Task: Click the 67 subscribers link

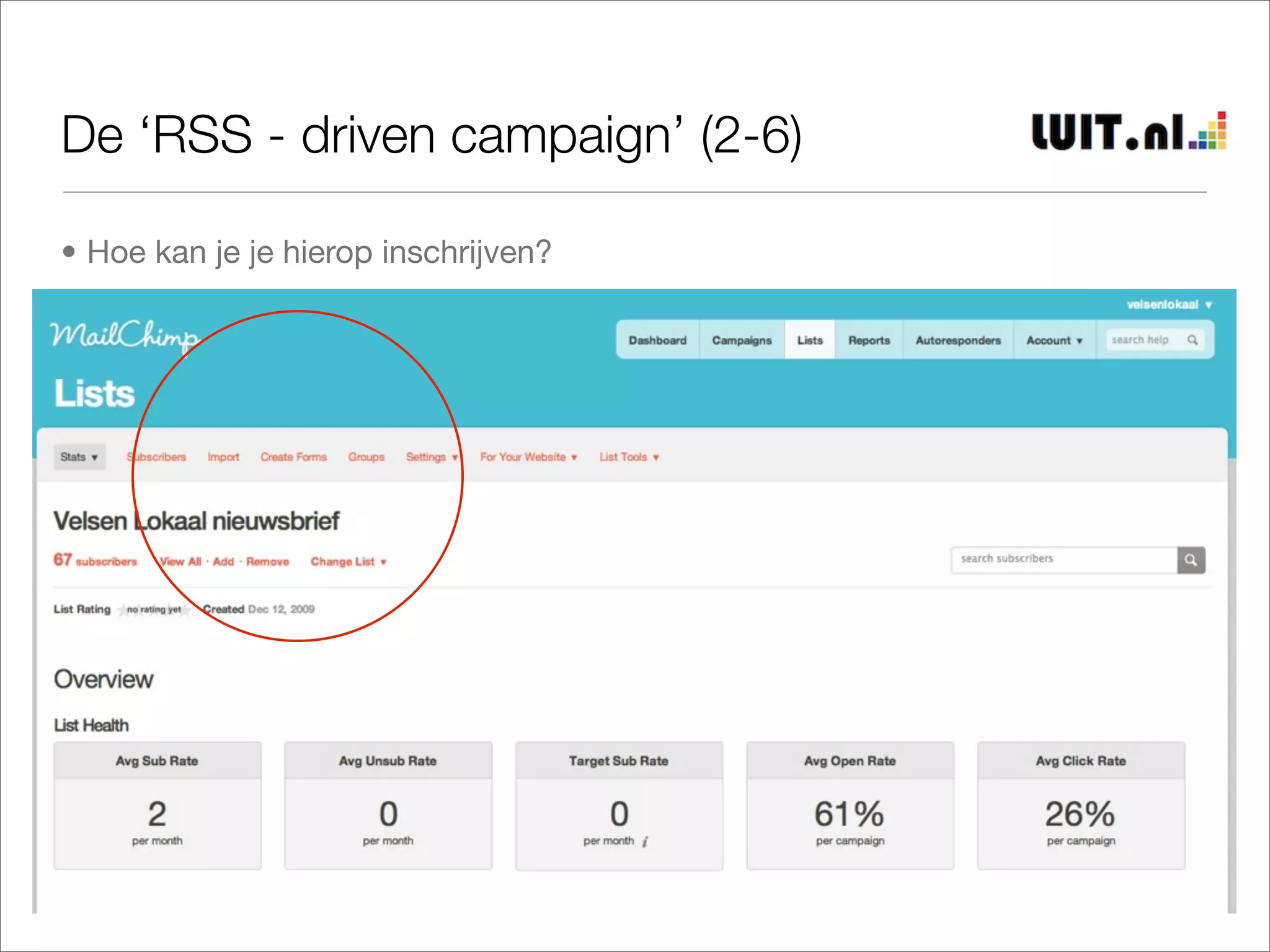Action: pos(95,560)
